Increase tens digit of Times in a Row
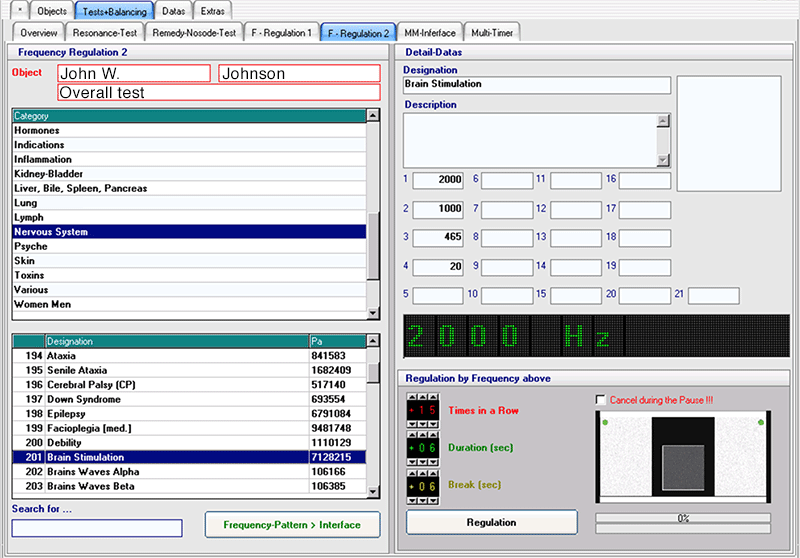 point(422,396)
